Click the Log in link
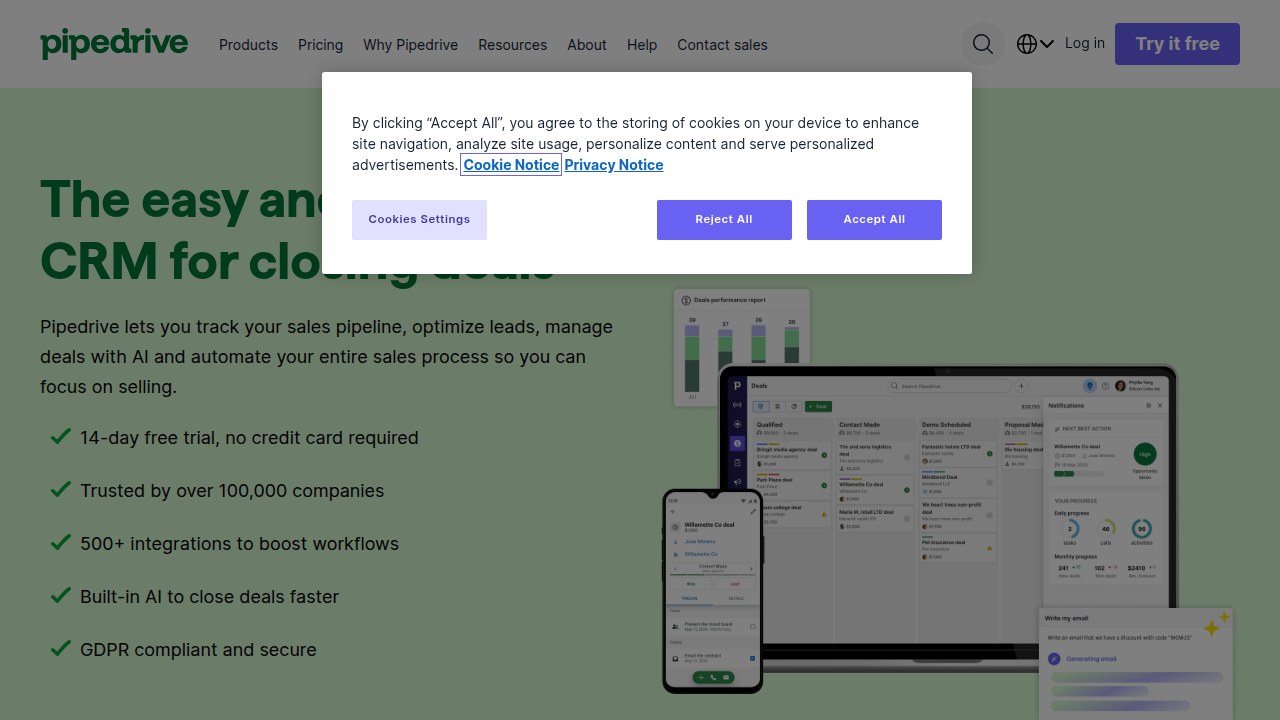Image resolution: width=1280 pixels, height=720 pixels. click(x=1085, y=43)
